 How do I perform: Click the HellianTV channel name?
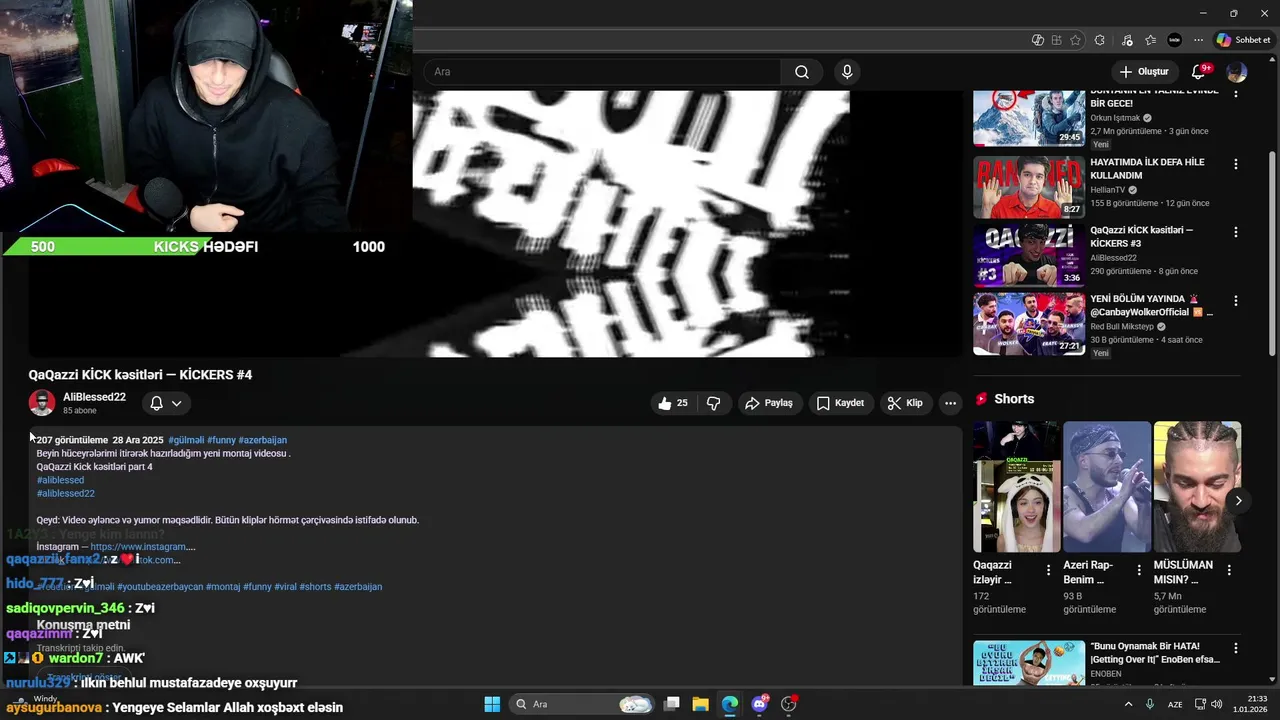pos(1108,190)
